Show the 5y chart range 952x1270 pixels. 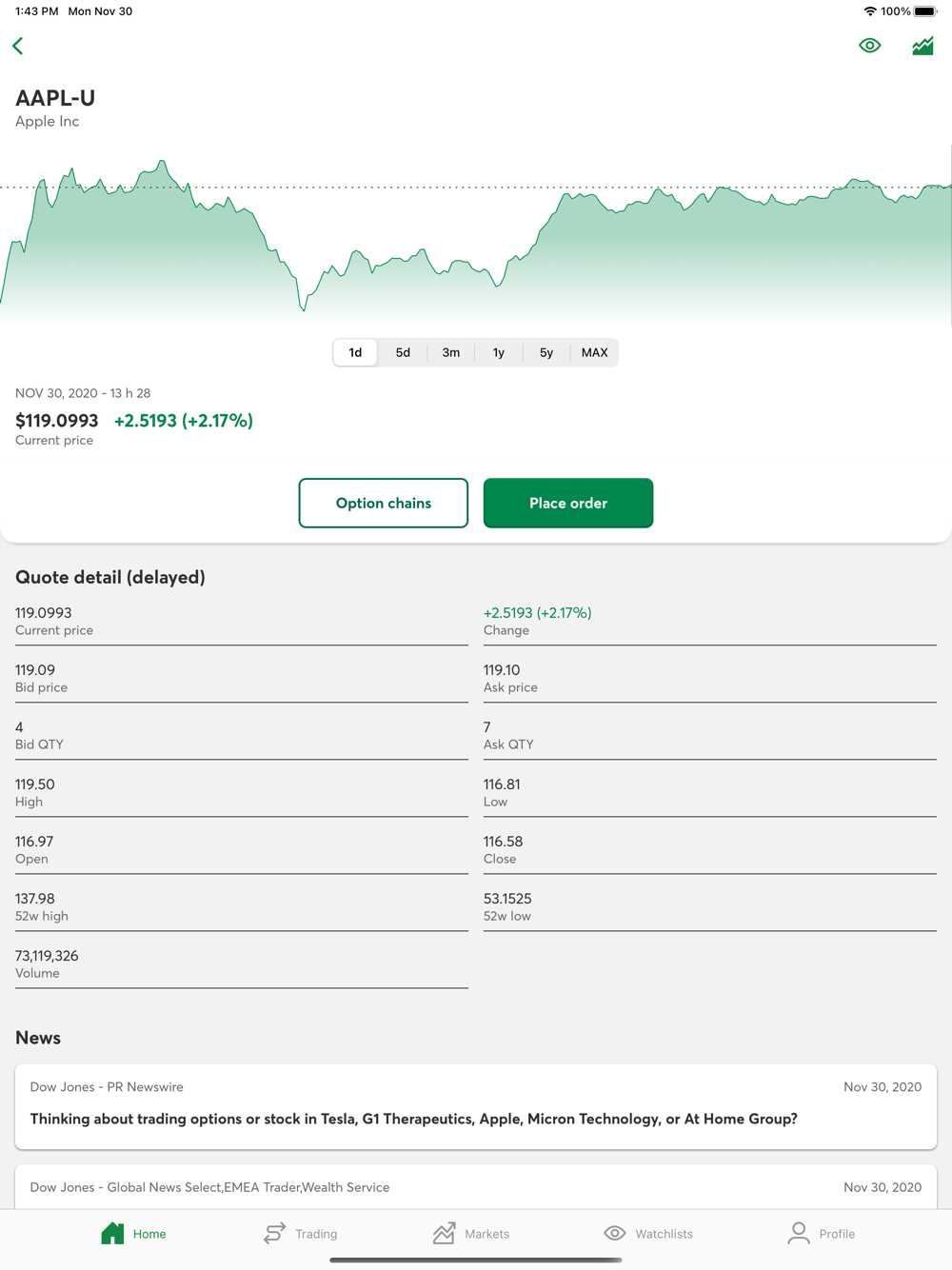coord(546,352)
